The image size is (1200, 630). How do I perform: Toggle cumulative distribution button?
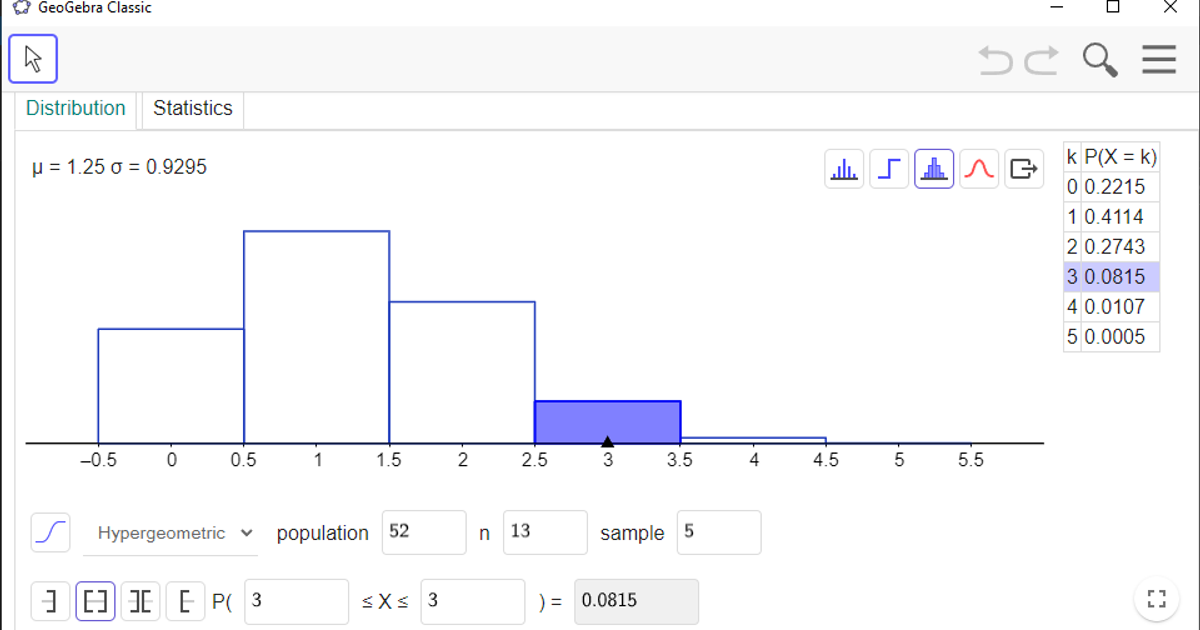tap(51, 533)
